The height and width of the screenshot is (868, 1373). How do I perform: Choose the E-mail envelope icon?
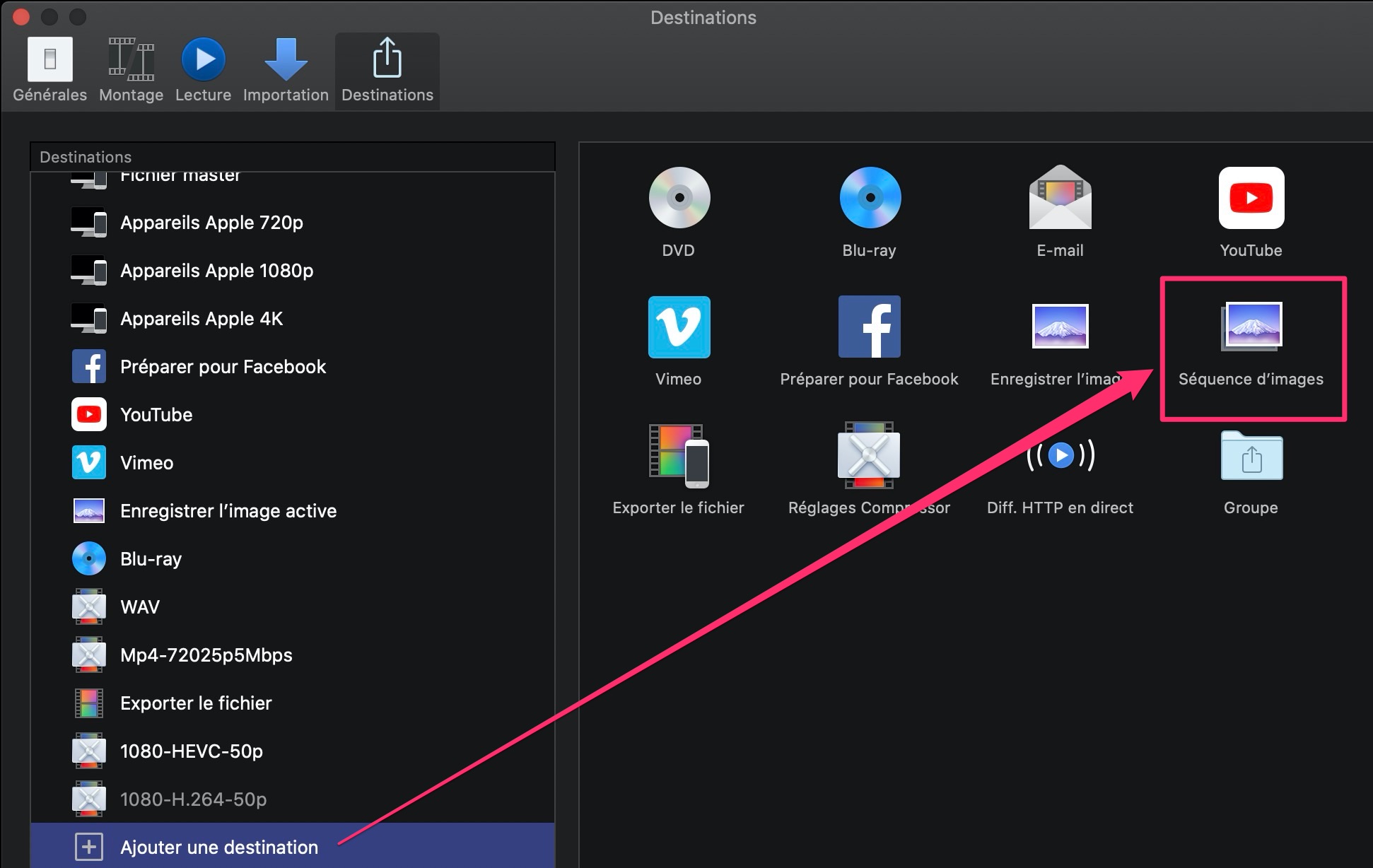pyautogui.click(x=1060, y=197)
